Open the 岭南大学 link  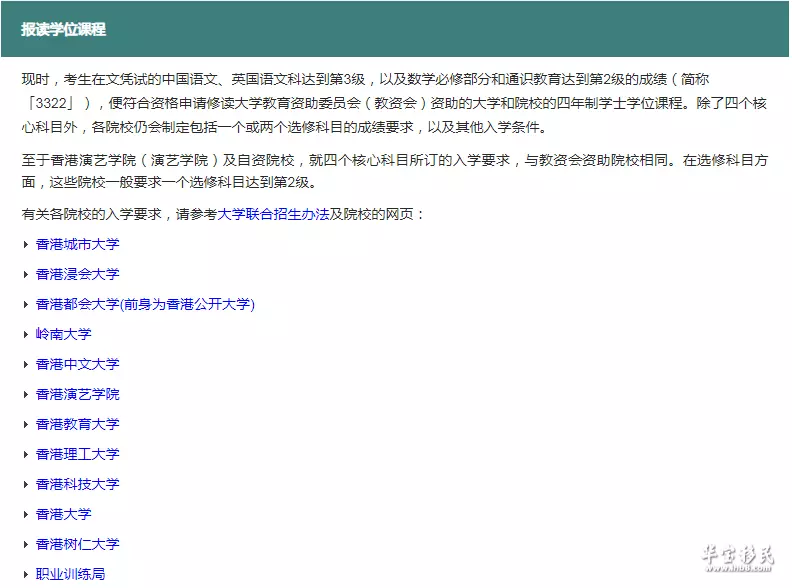(x=63, y=334)
